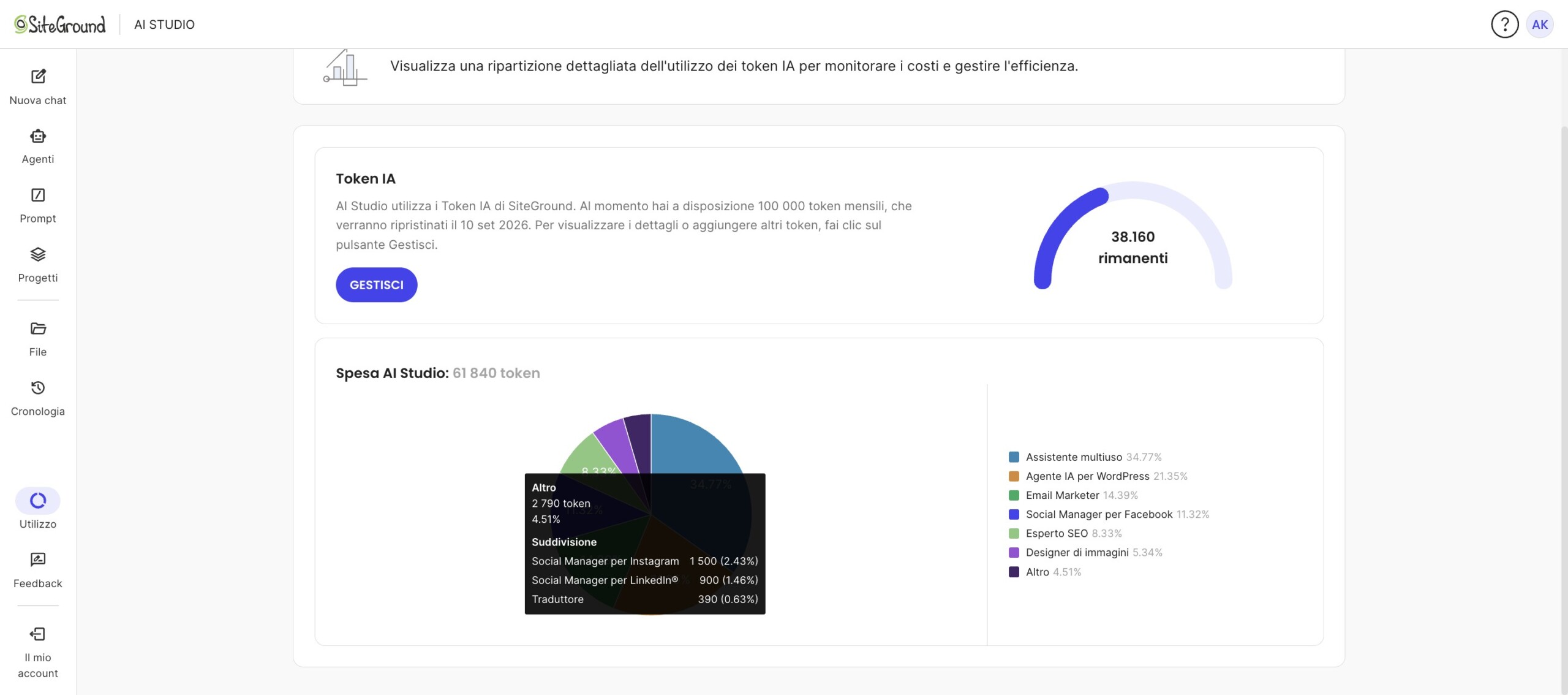1568x695 pixels.
Task: Click the Social Manager per Facebook legend label
Action: pyautogui.click(x=1099, y=514)
